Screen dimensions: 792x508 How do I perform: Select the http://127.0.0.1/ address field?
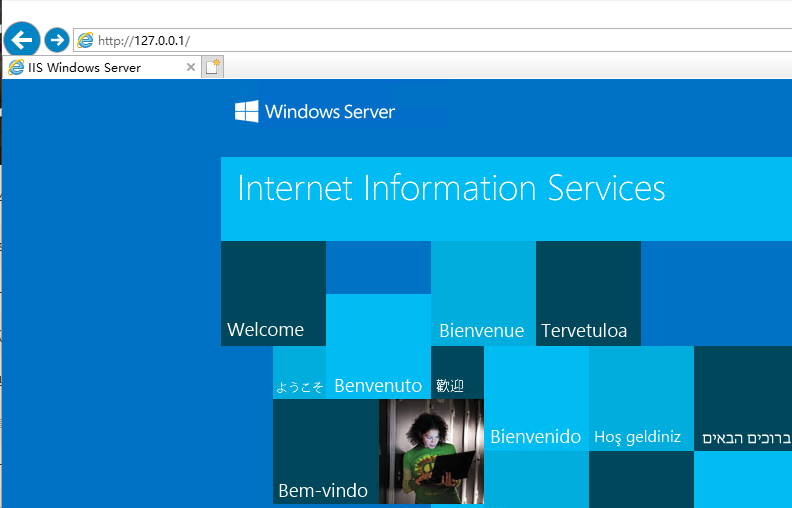coord(432,40)
